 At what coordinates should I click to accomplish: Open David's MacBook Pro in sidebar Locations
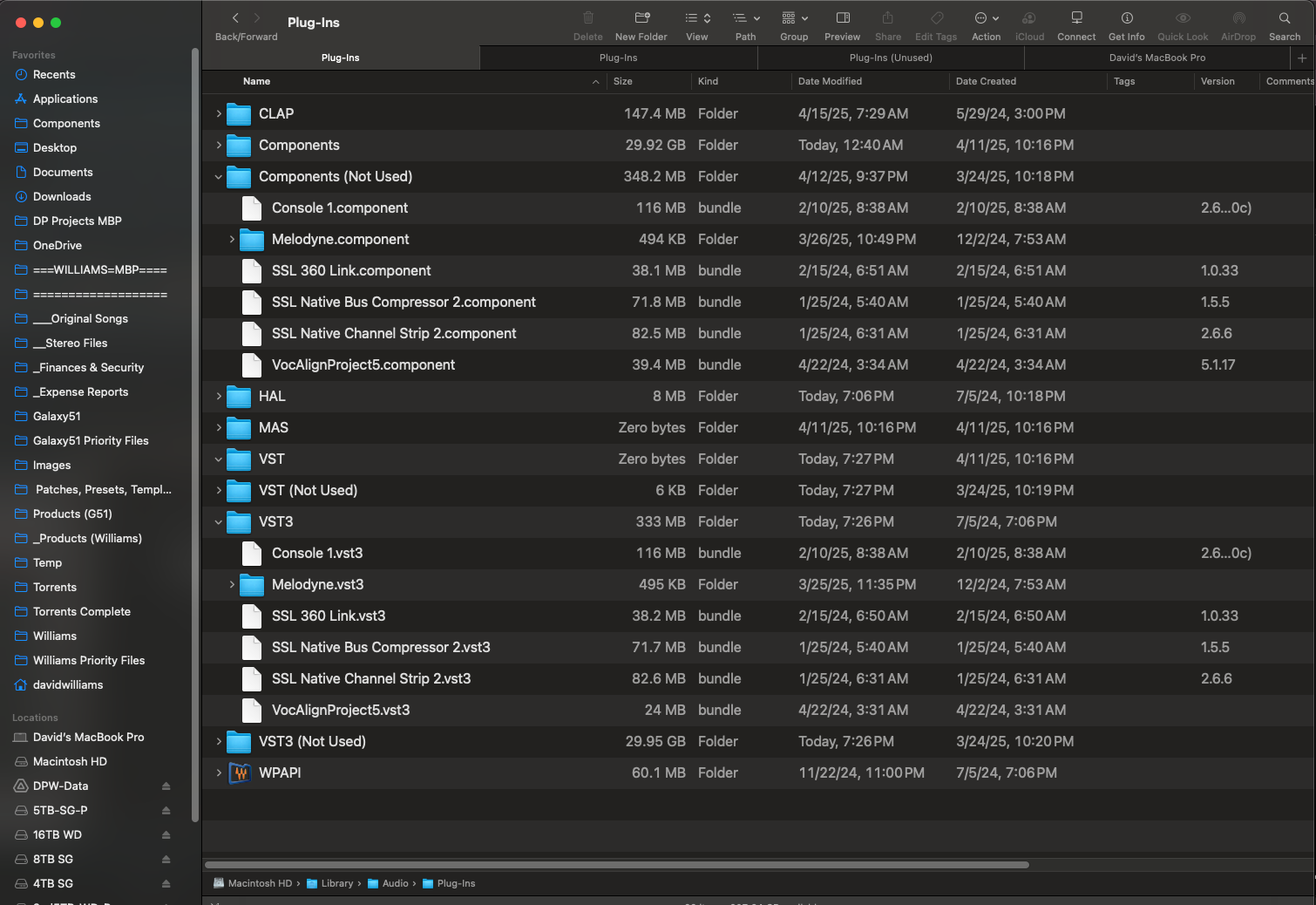click(88, 737)
